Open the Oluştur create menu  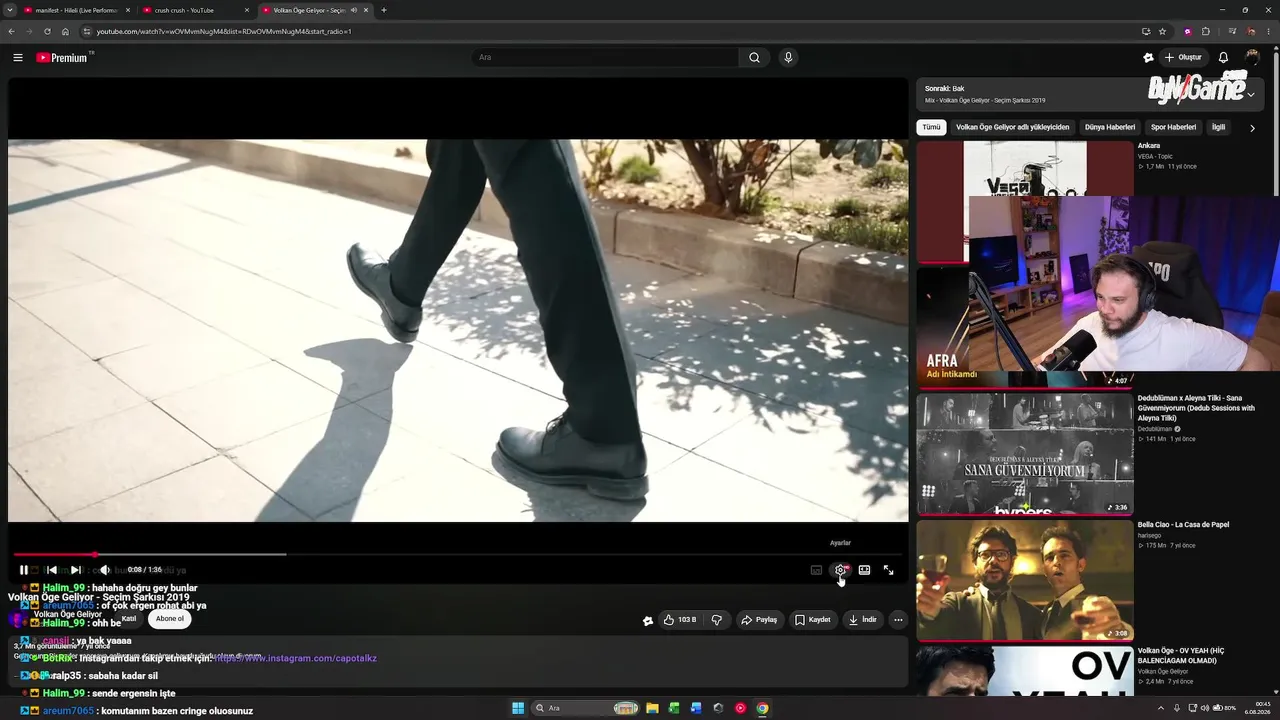(x=1183, y=57)
